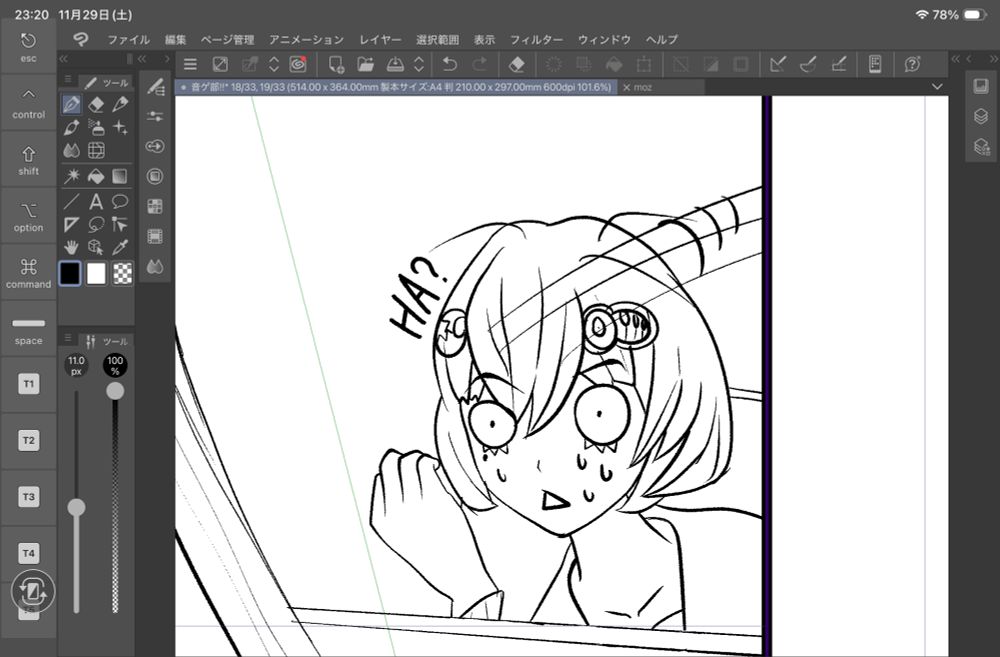Open the Layer palette stack icon on right dock
This screenshot has width=1000, height=657.
(981, 116)
